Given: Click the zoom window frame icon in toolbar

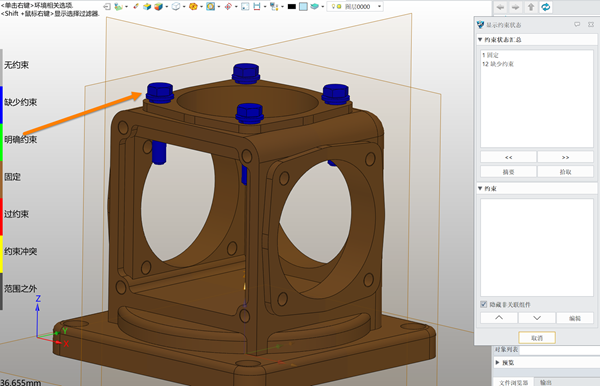Looking at the screenshot, I should (x=245, y=7).
